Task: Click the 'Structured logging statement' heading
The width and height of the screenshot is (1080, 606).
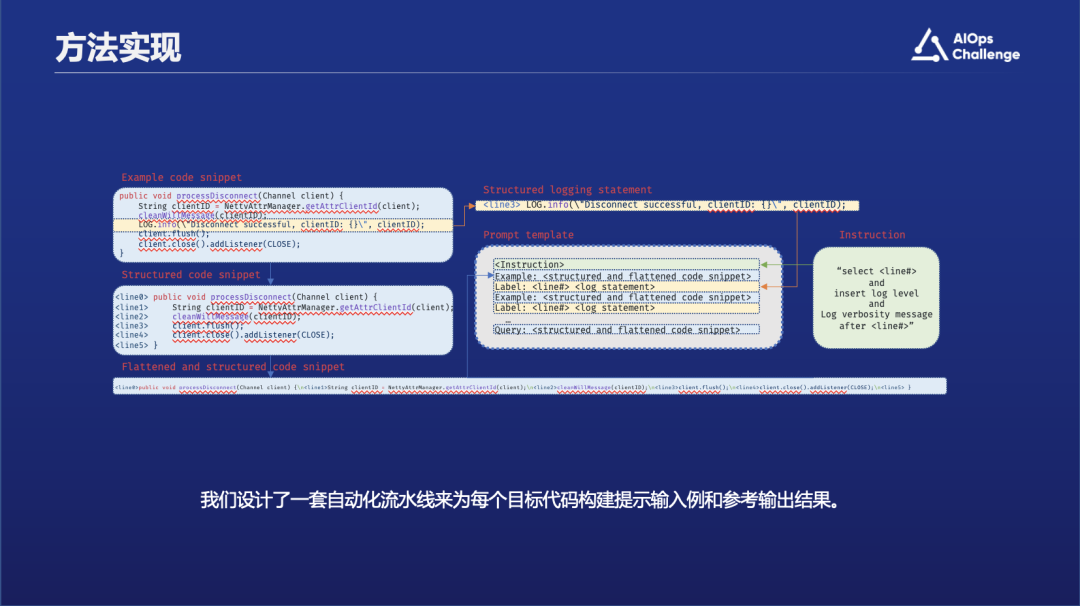Action: coord(567,190)
